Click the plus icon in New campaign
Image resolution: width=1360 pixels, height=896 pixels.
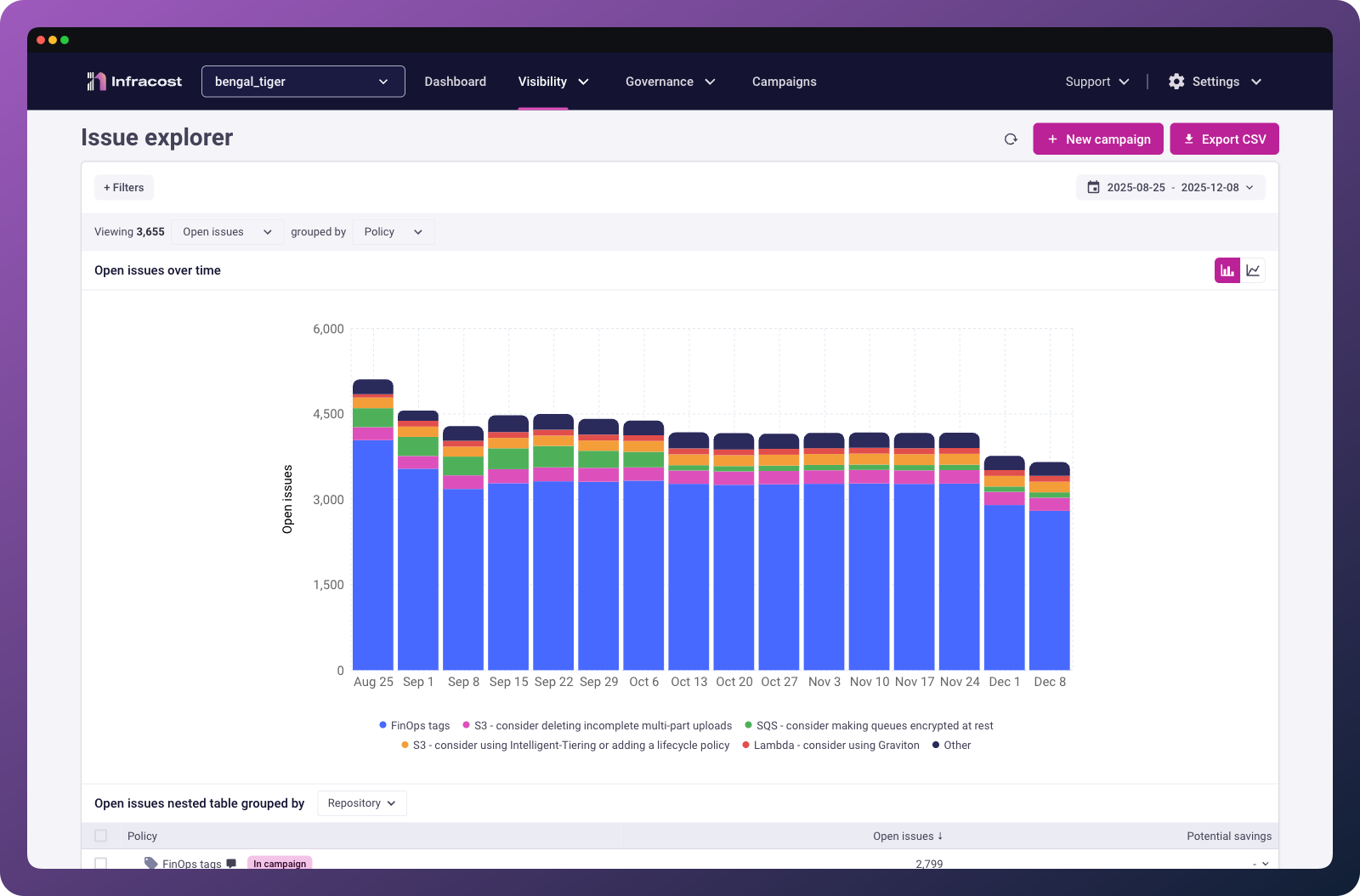(1052, 139)
